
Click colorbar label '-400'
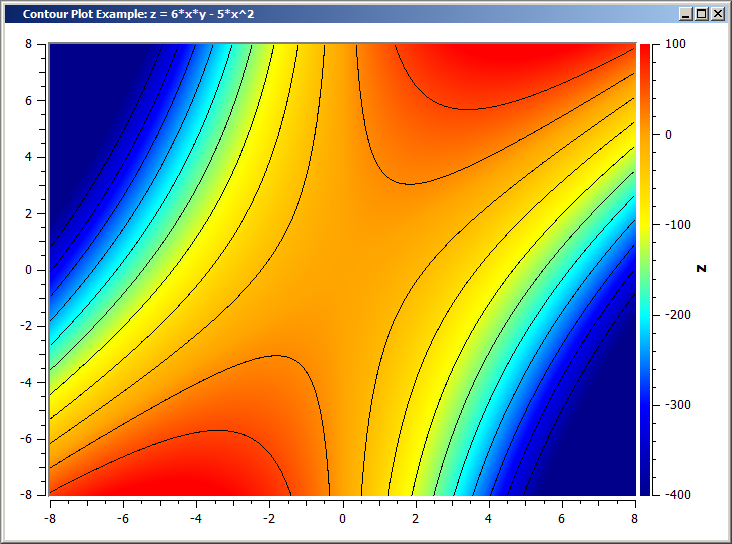click(677, 495)
